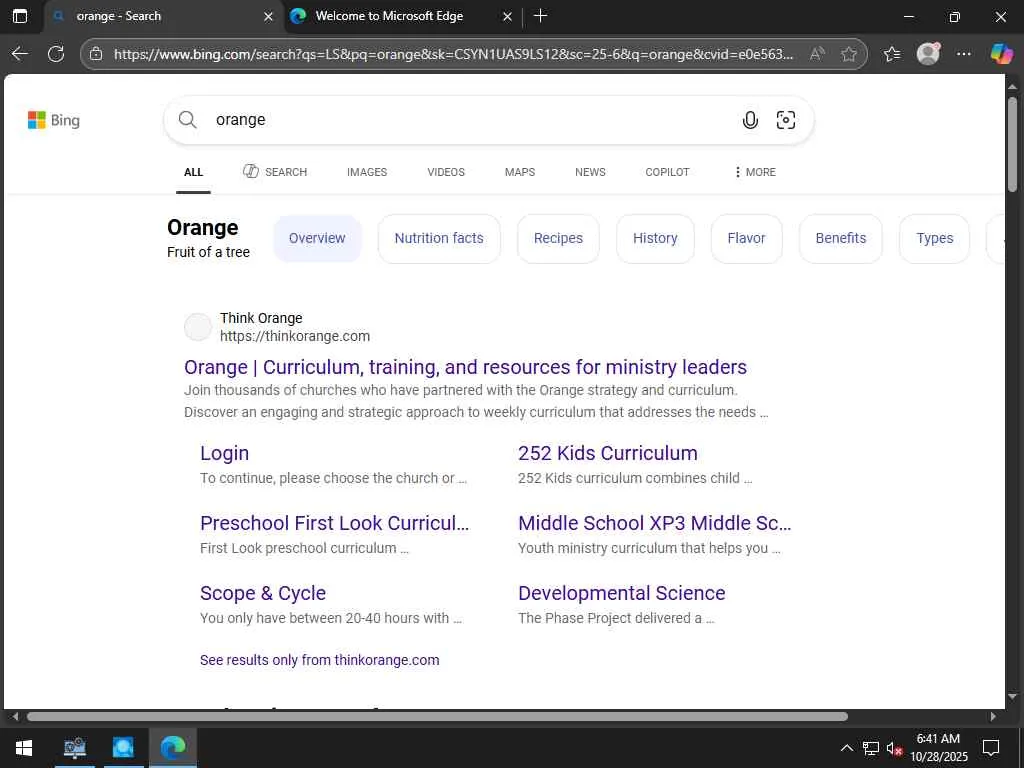Viewport: 1024px width, 768px height.
Task: Open visual search with the camera icon
Action: point(786,120)
